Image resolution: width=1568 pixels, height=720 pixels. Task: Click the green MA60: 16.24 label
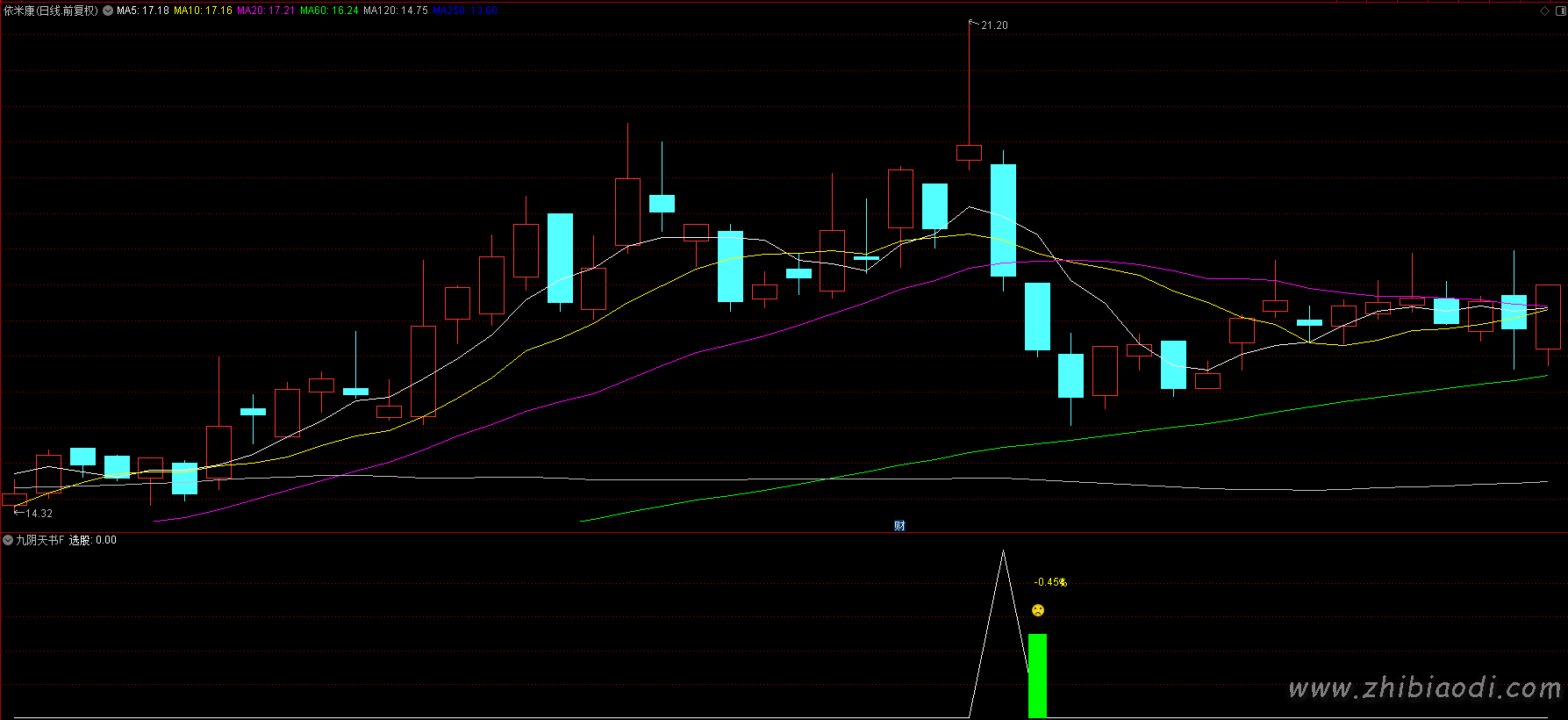[x=329, y=11]
